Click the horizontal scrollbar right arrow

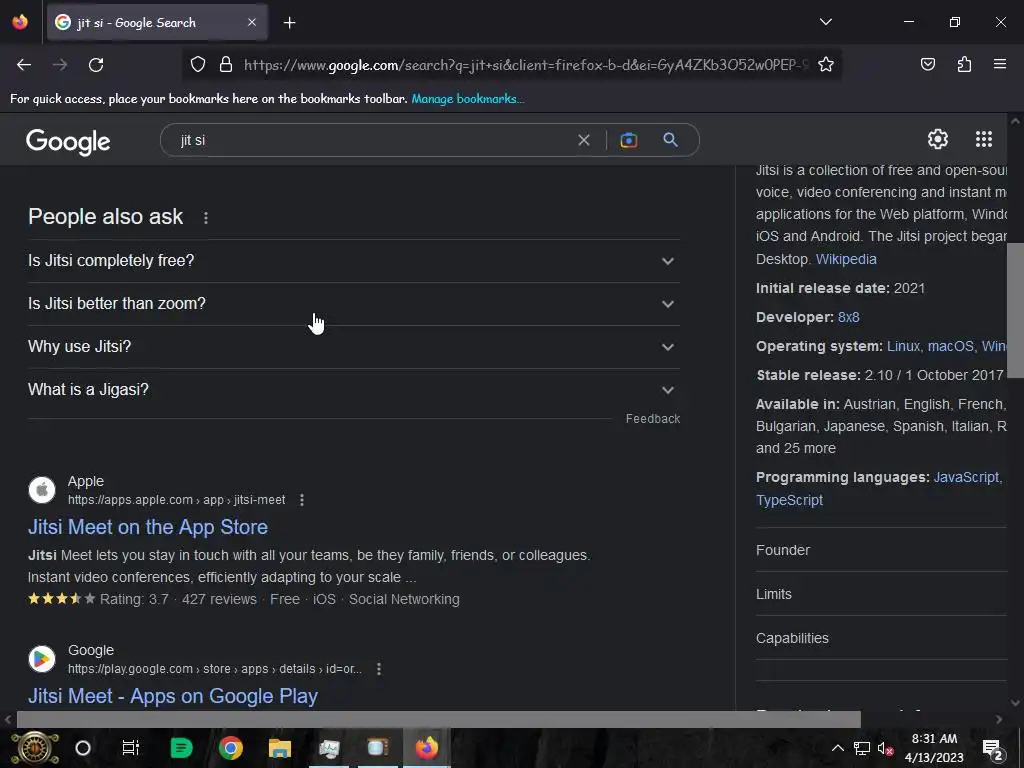(999, 719)
